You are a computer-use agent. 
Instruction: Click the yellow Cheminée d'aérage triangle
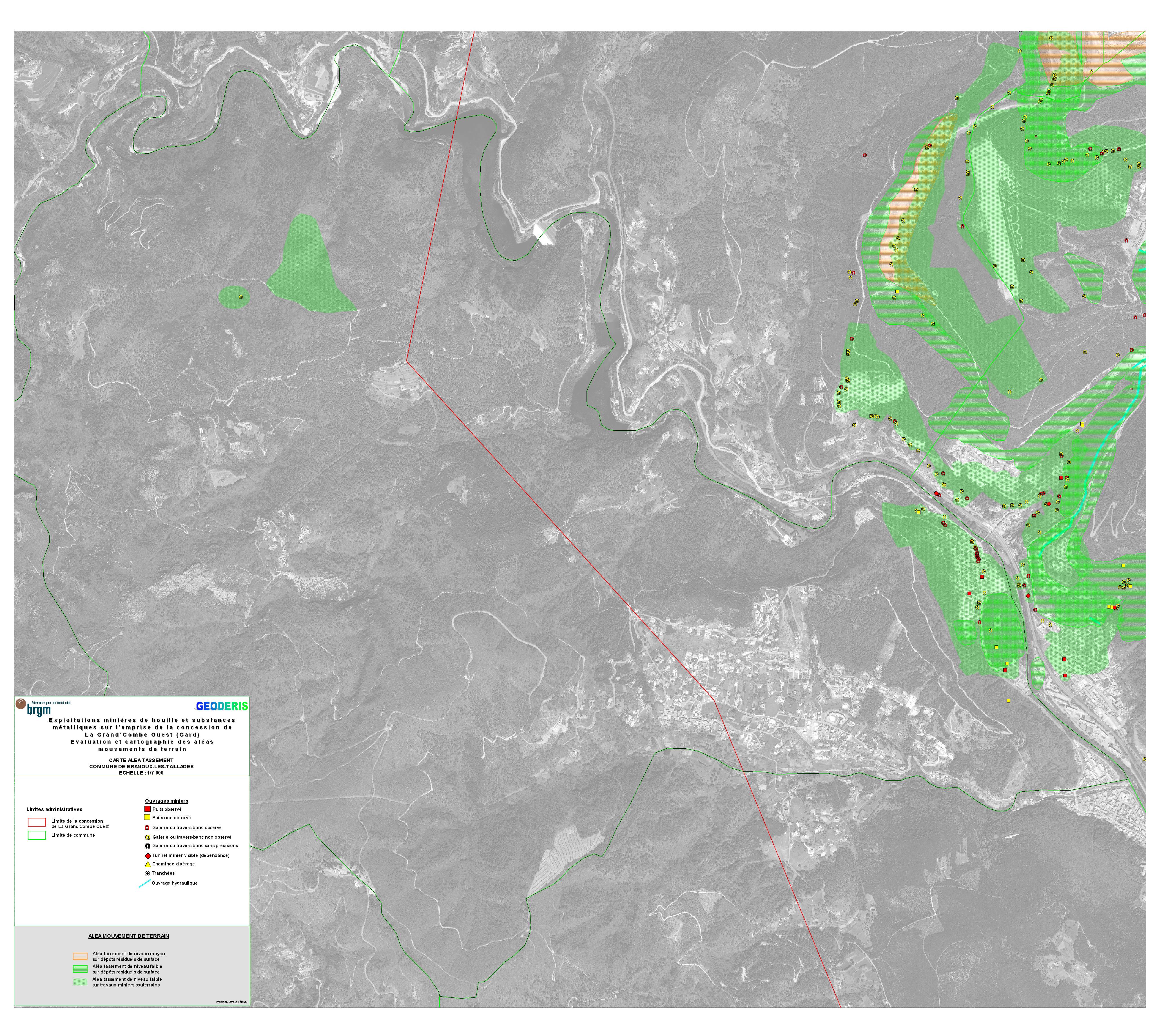tap(147, 864)
